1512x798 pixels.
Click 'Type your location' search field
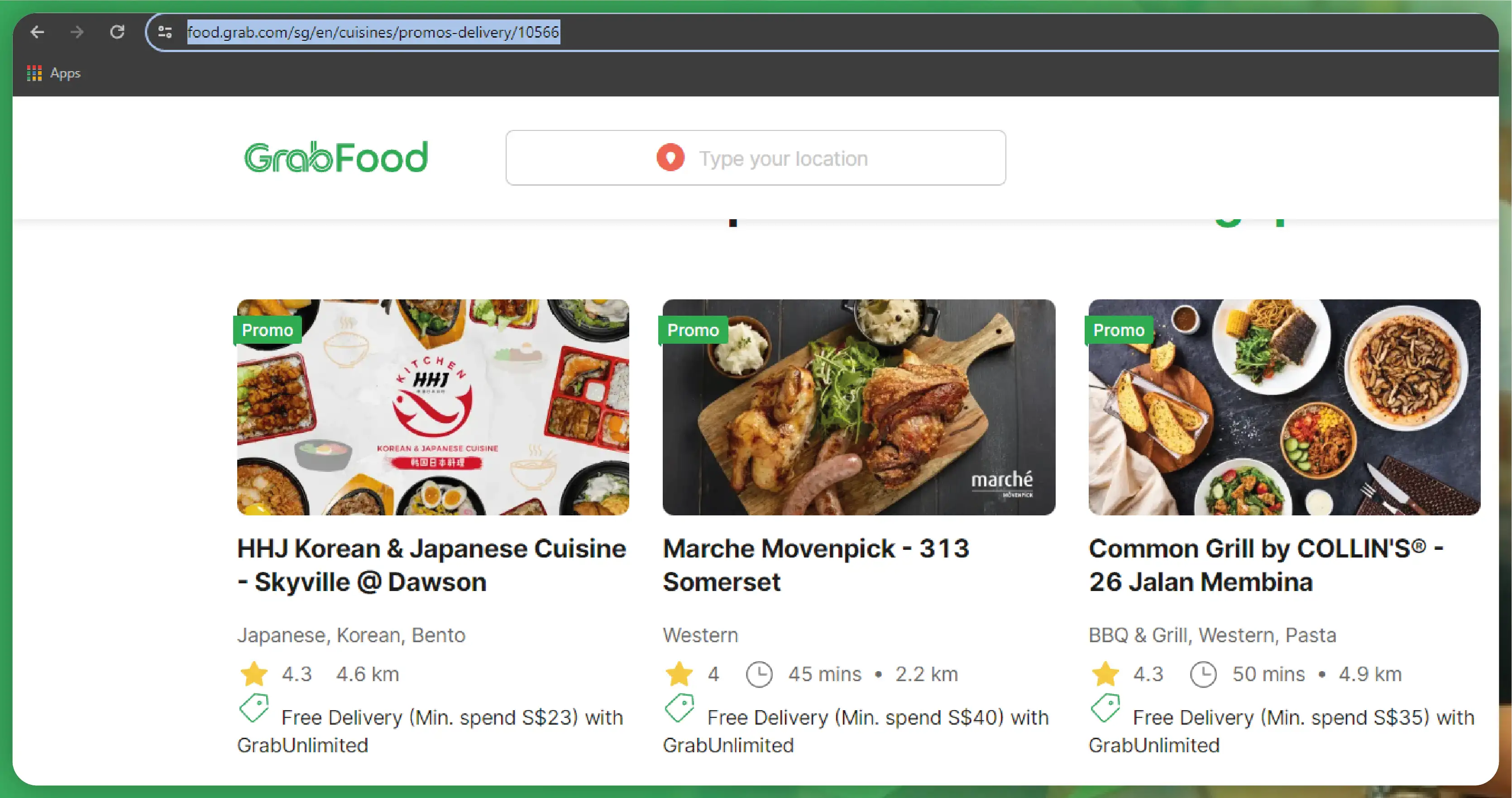[x=755, y=158]
